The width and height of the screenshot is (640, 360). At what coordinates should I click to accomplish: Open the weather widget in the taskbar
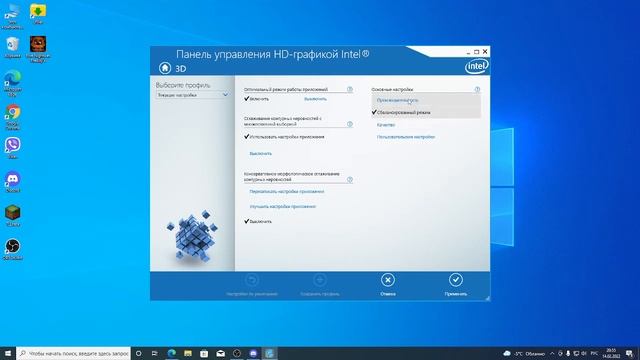click(524, 353)
